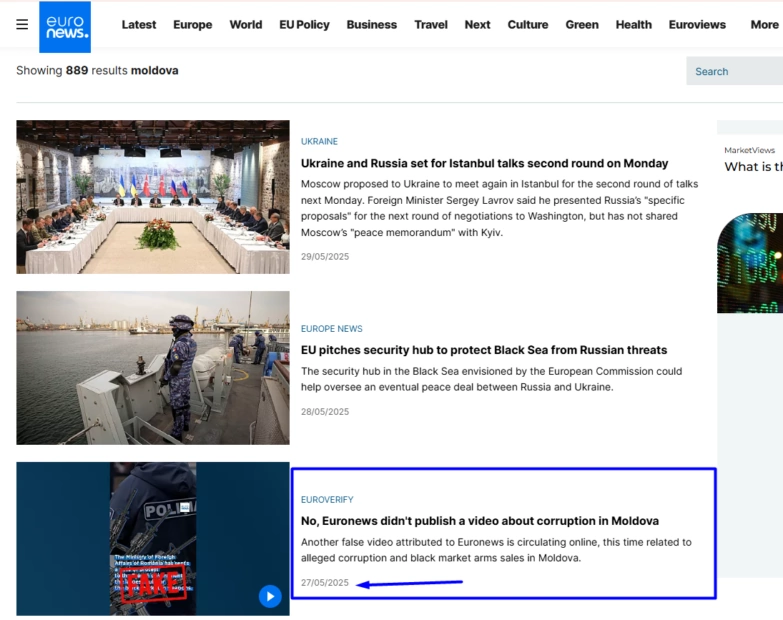783x620 pixels.
Task: Click the 28/05/2025 date
Action: (325, 412)
